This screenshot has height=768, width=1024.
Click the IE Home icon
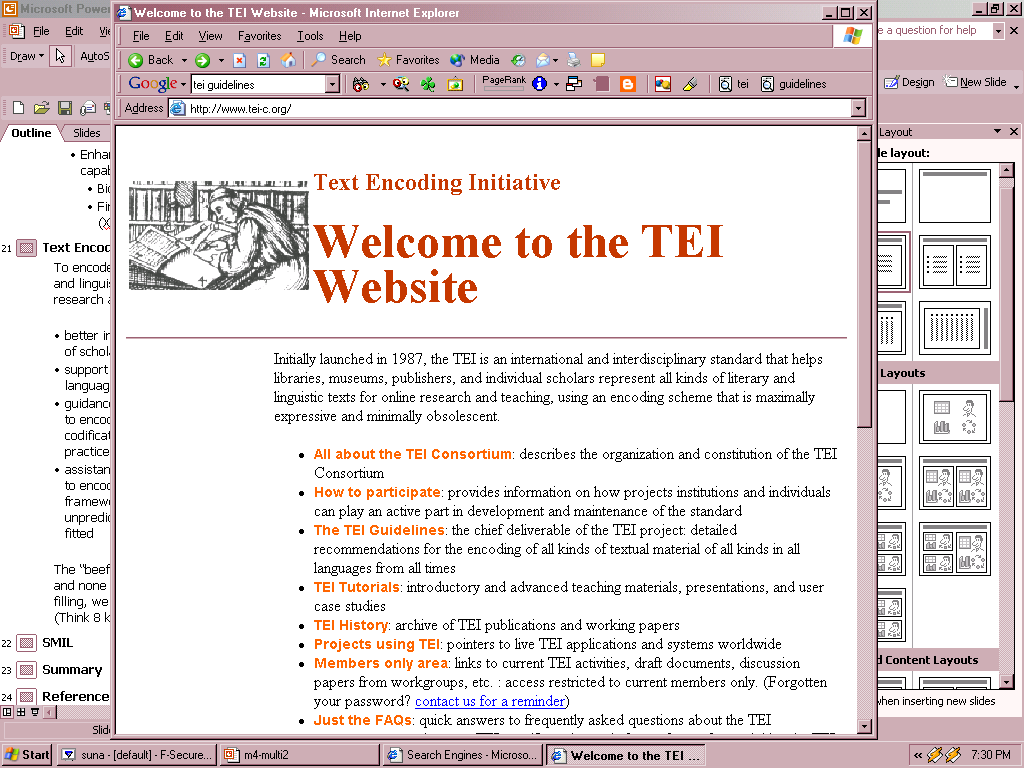pyautogui.click(x=288, y=60)
